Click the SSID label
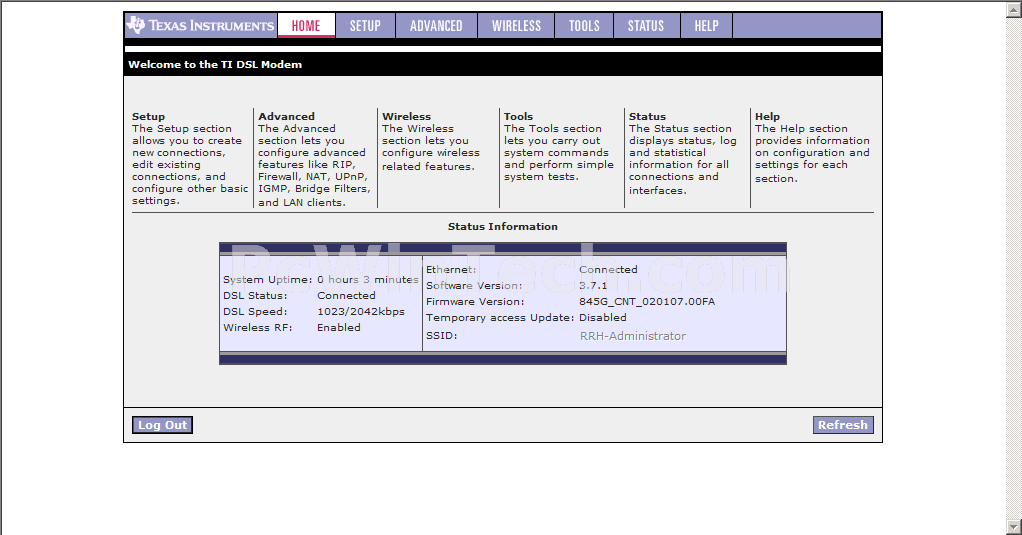Image resolution: width=1022 pixels, height=535 pixels. tap(442, 336)
